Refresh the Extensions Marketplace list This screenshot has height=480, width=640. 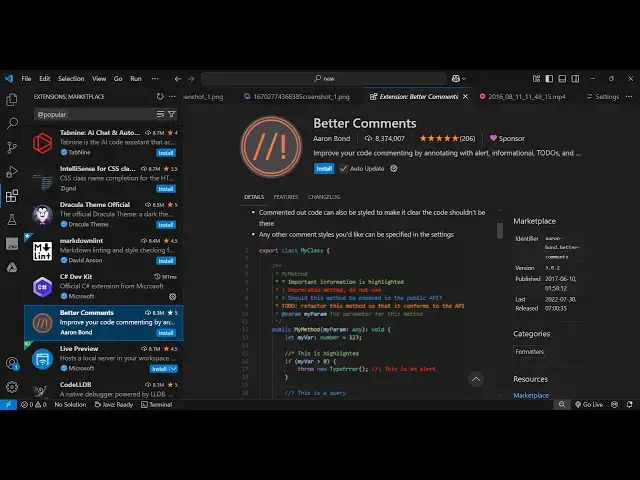(x=160, y=96)
